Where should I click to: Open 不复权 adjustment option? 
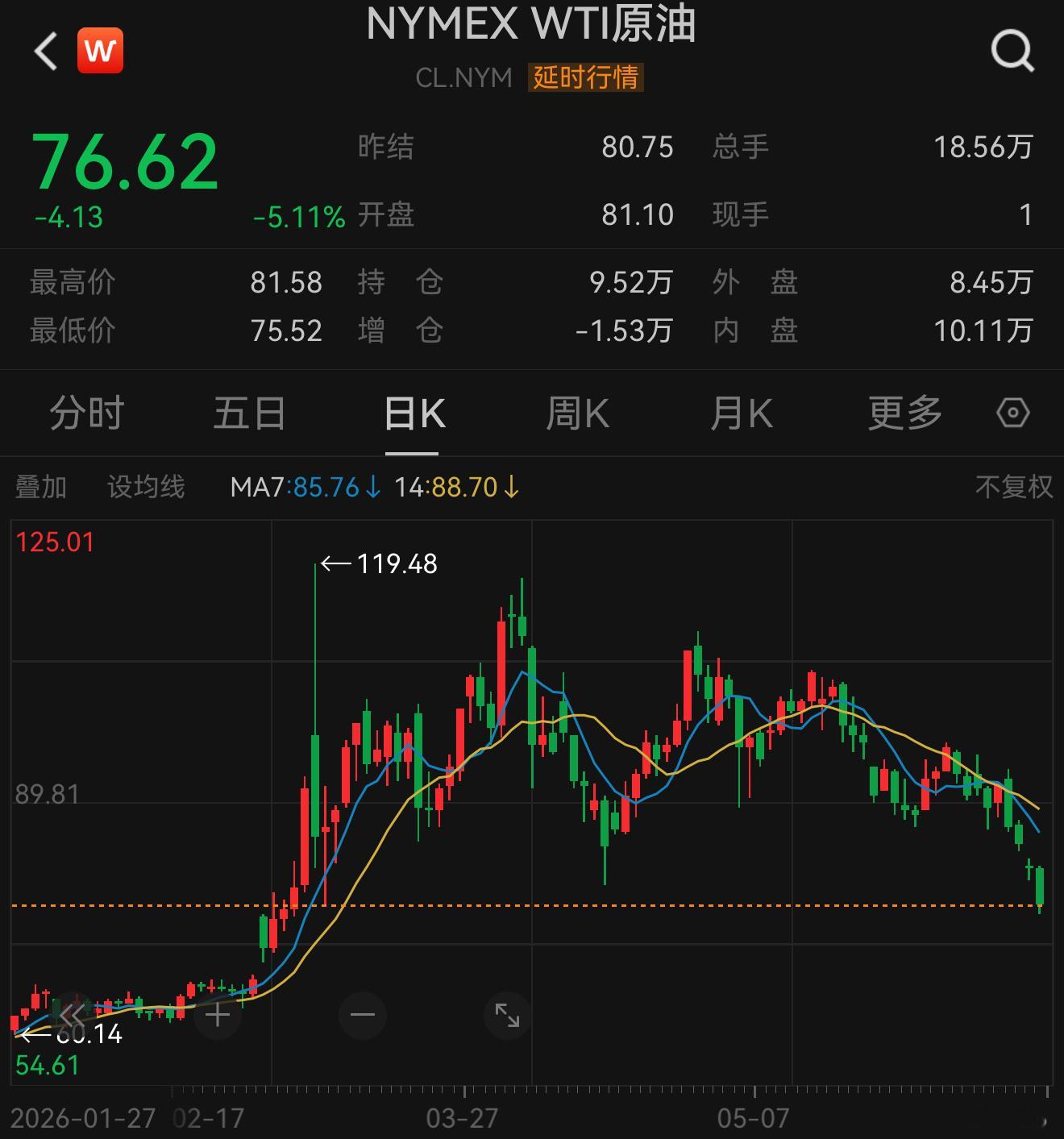click(1013, 487)
